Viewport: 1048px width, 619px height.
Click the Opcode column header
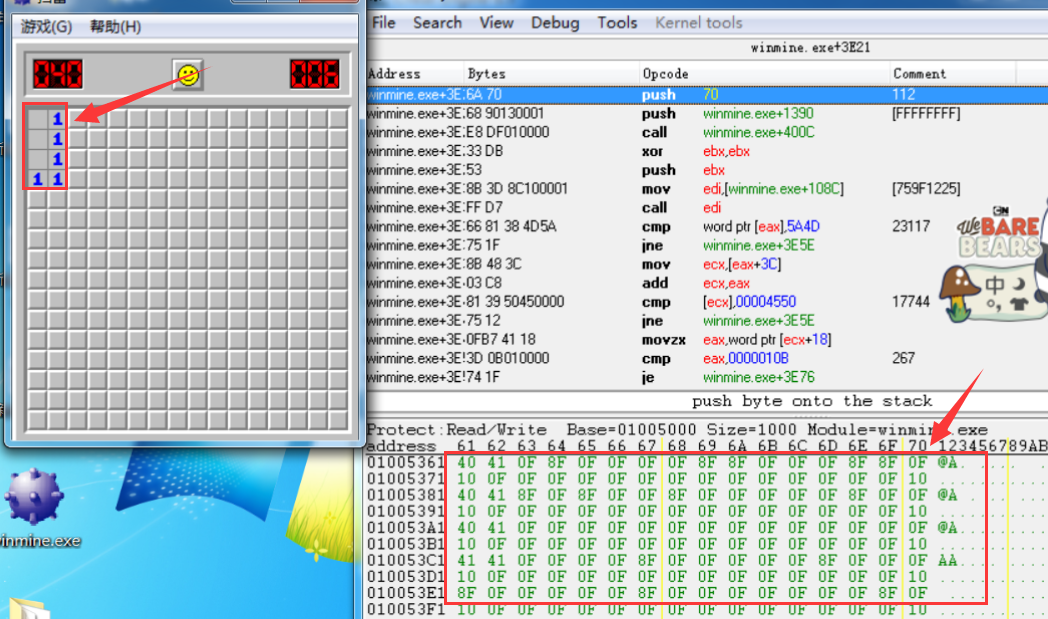765,74
